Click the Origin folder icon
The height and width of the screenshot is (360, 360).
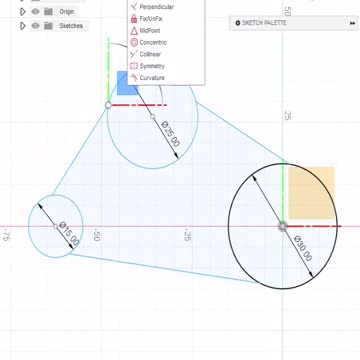click(49, 12)
